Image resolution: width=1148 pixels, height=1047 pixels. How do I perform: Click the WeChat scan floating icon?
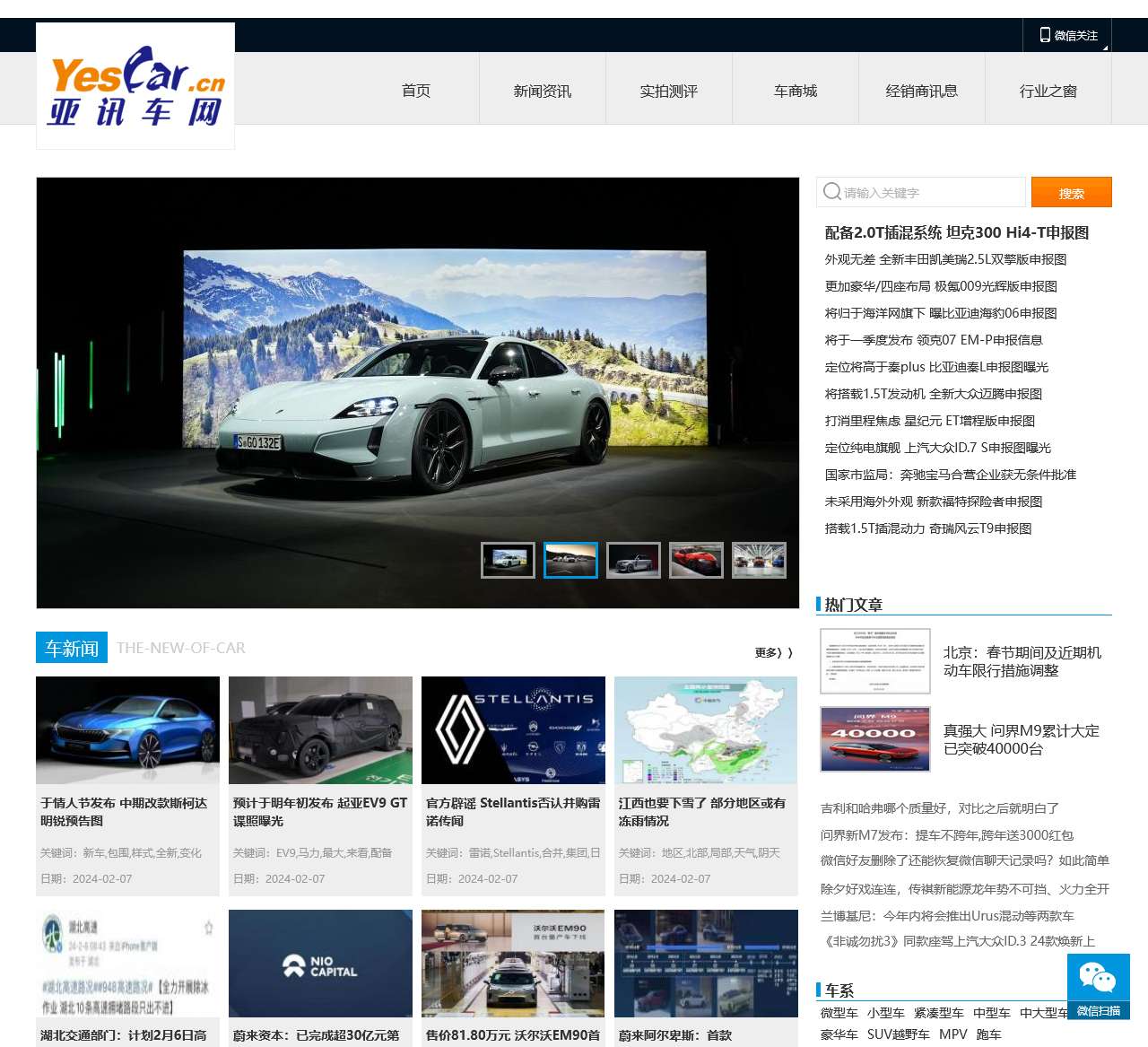point(1098,986)
